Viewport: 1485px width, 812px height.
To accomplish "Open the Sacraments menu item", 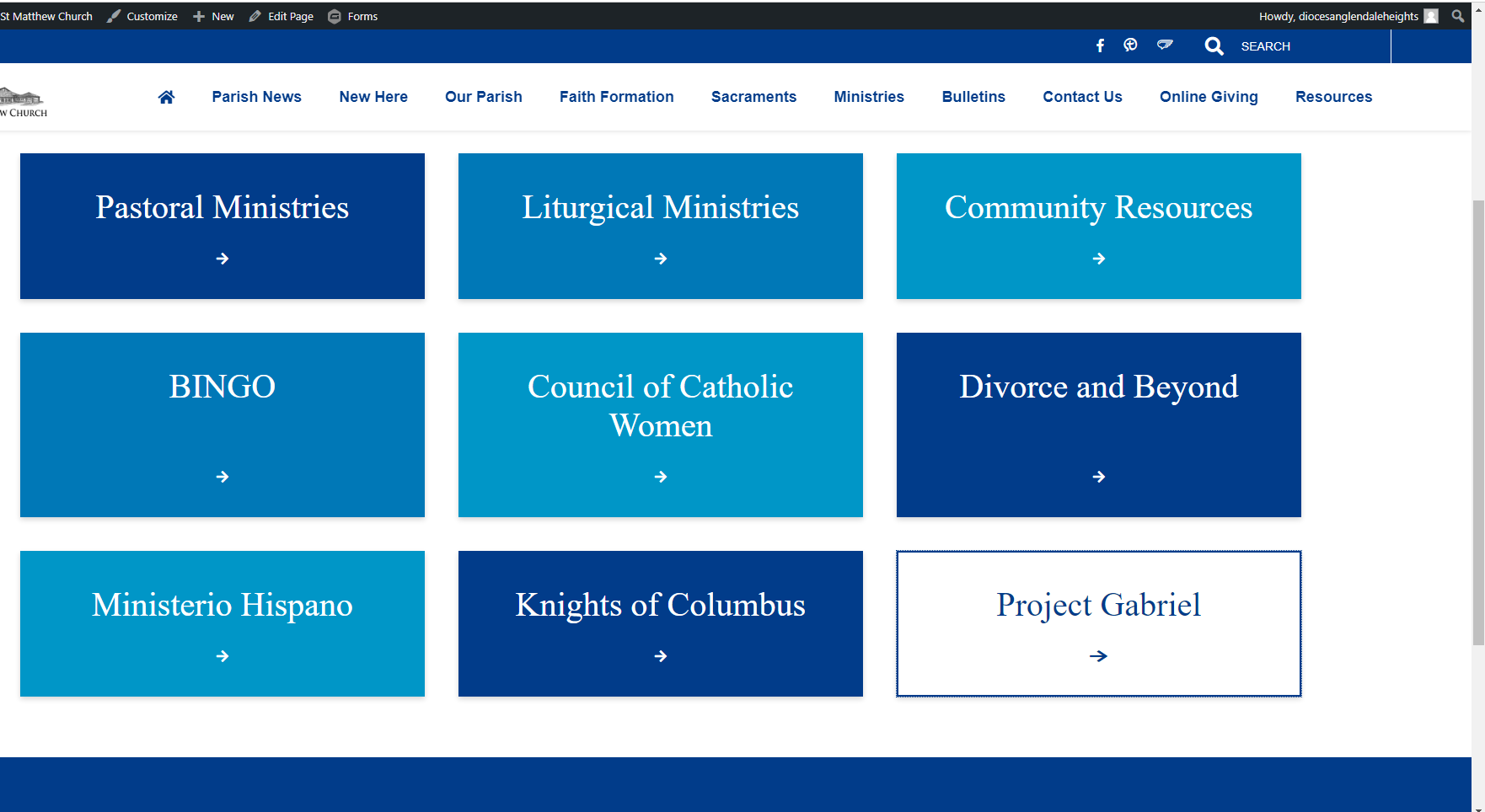I will (753, 97).
